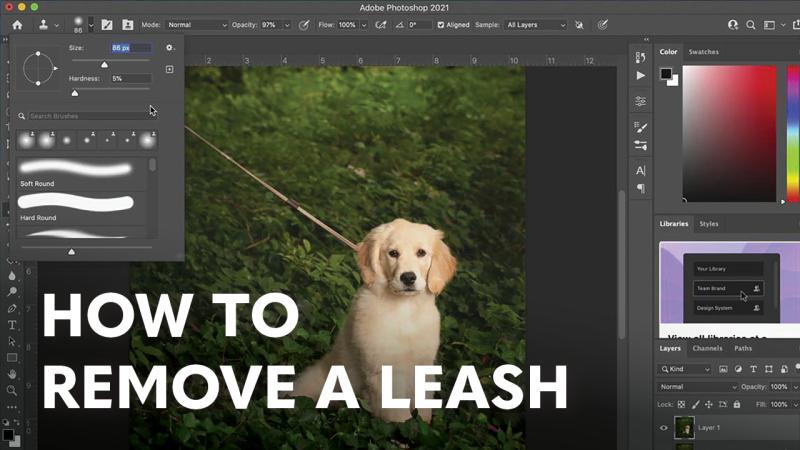Open the layer blend mode Normal dropdown
800x450 pixels.
tap(697, 387)
